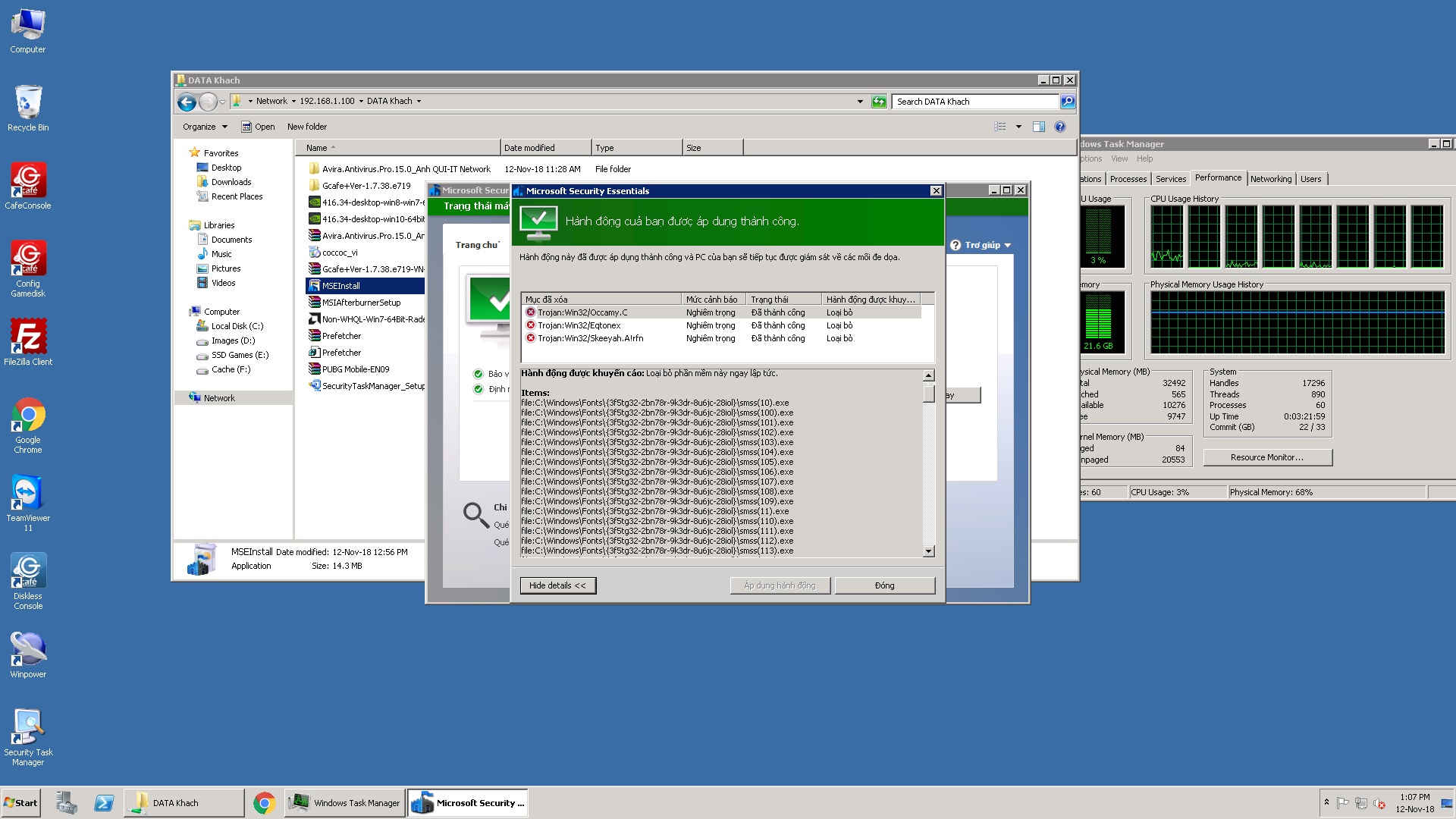Expand the Network breadcrumb dropdown arrow

coord(293,102)
